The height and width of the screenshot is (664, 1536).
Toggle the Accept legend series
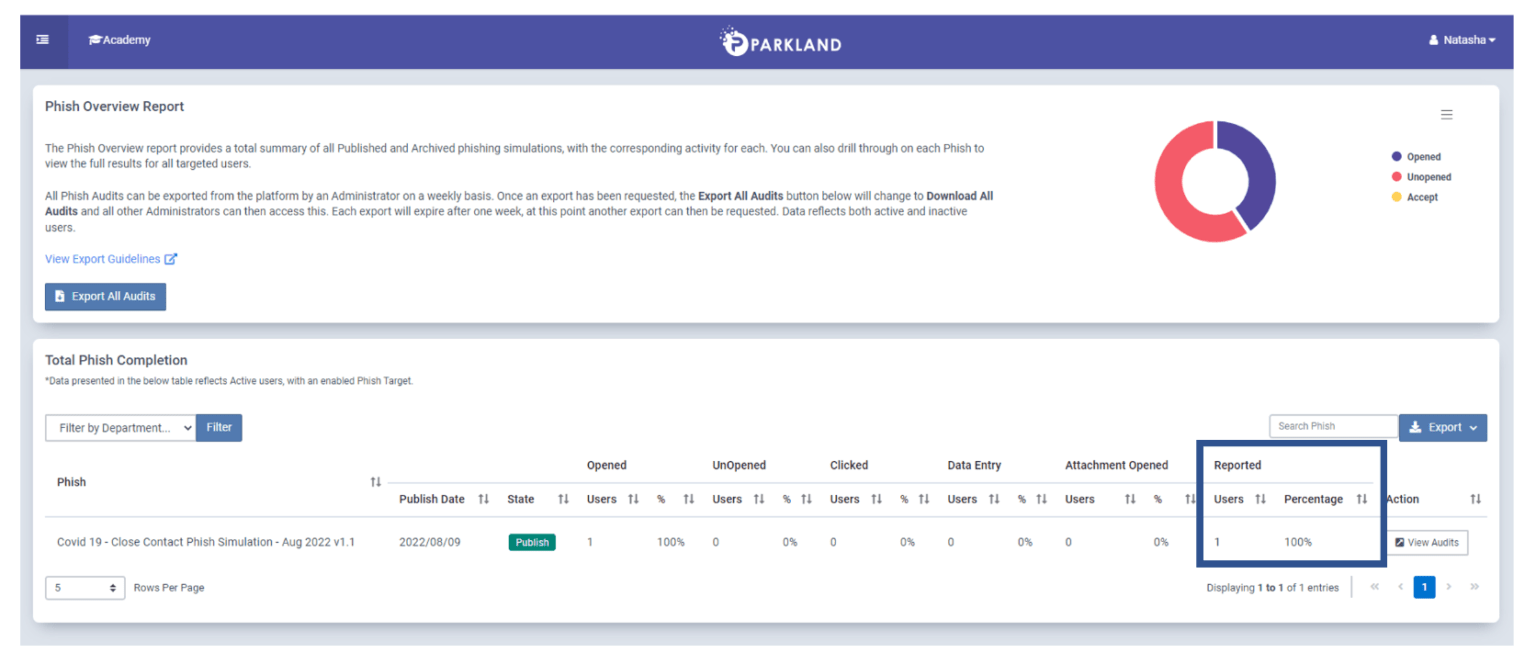1421,197
